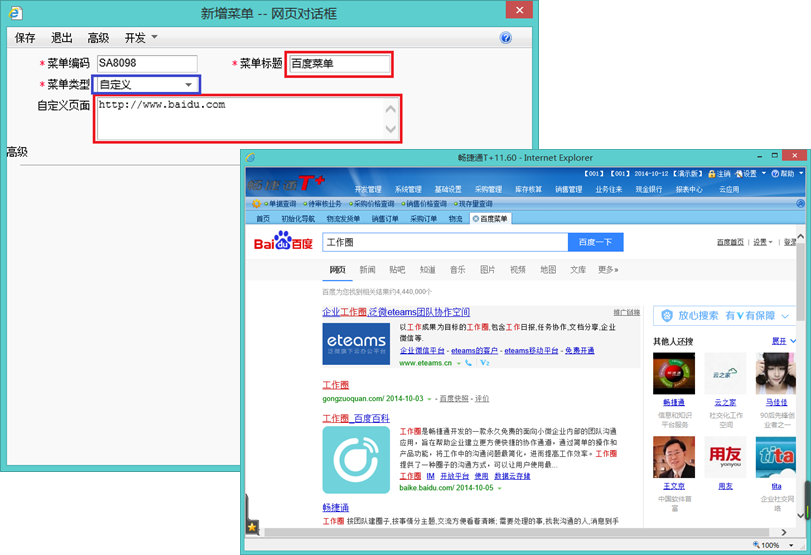Open the 菜单类型 dropdown showing 自定义
The width and height of the screenshot is (811, 555).
[x=146, y=84]
